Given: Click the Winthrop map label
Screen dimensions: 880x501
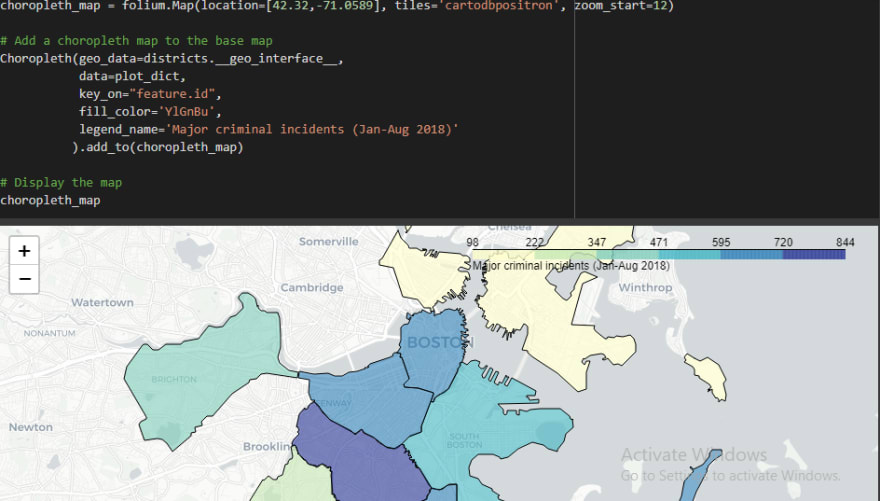Looking at the screenshot, I should click(x=645, y=288).
